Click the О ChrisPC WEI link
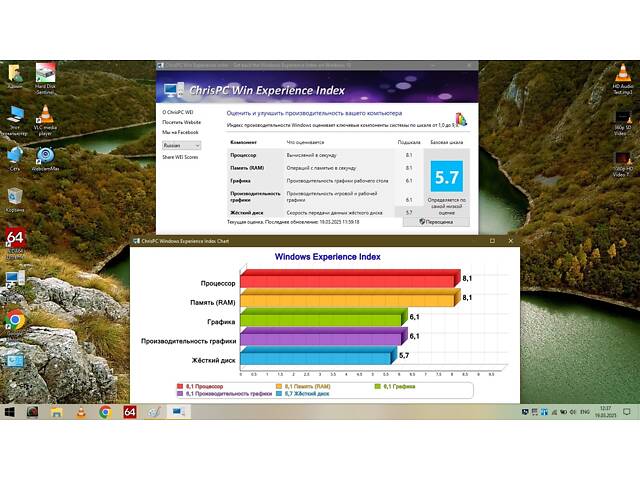The height and width of the screenshot is (480, 640). pos(178,112)
